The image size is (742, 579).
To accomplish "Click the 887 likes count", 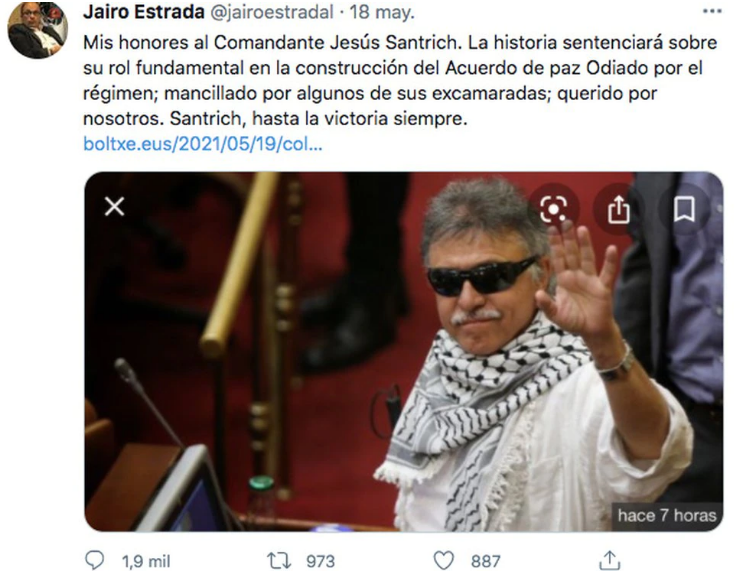I will 486,561.
